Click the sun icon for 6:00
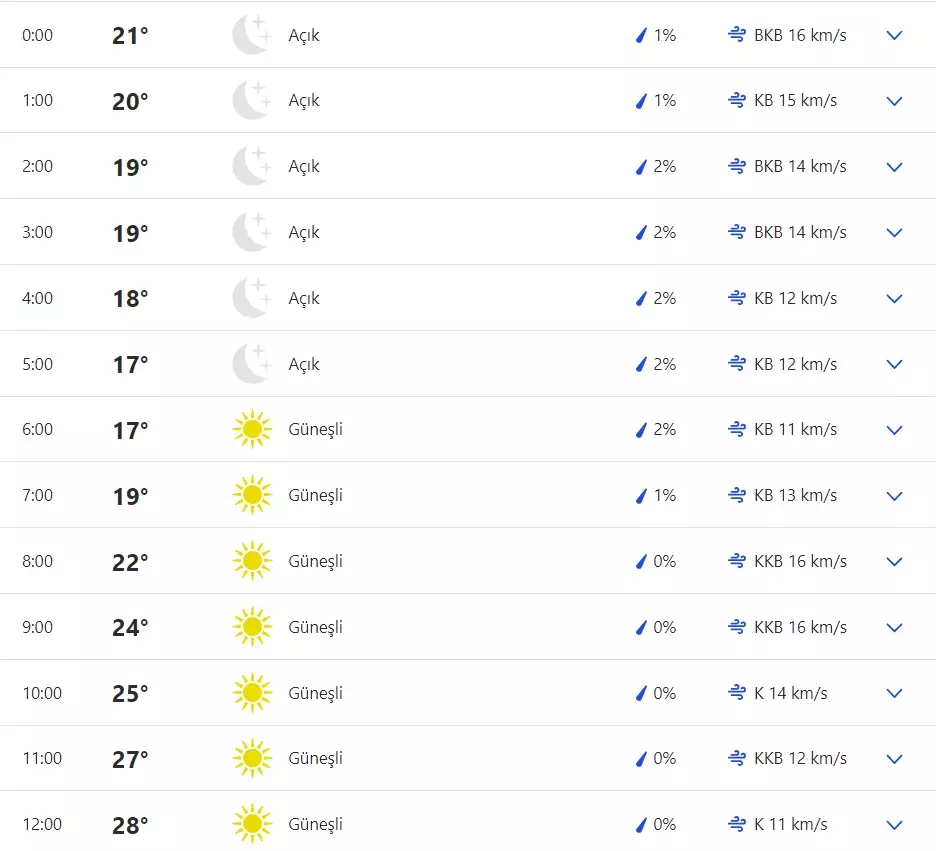The width and height of the screenshot is (936, 851). (x=251, y=429)
